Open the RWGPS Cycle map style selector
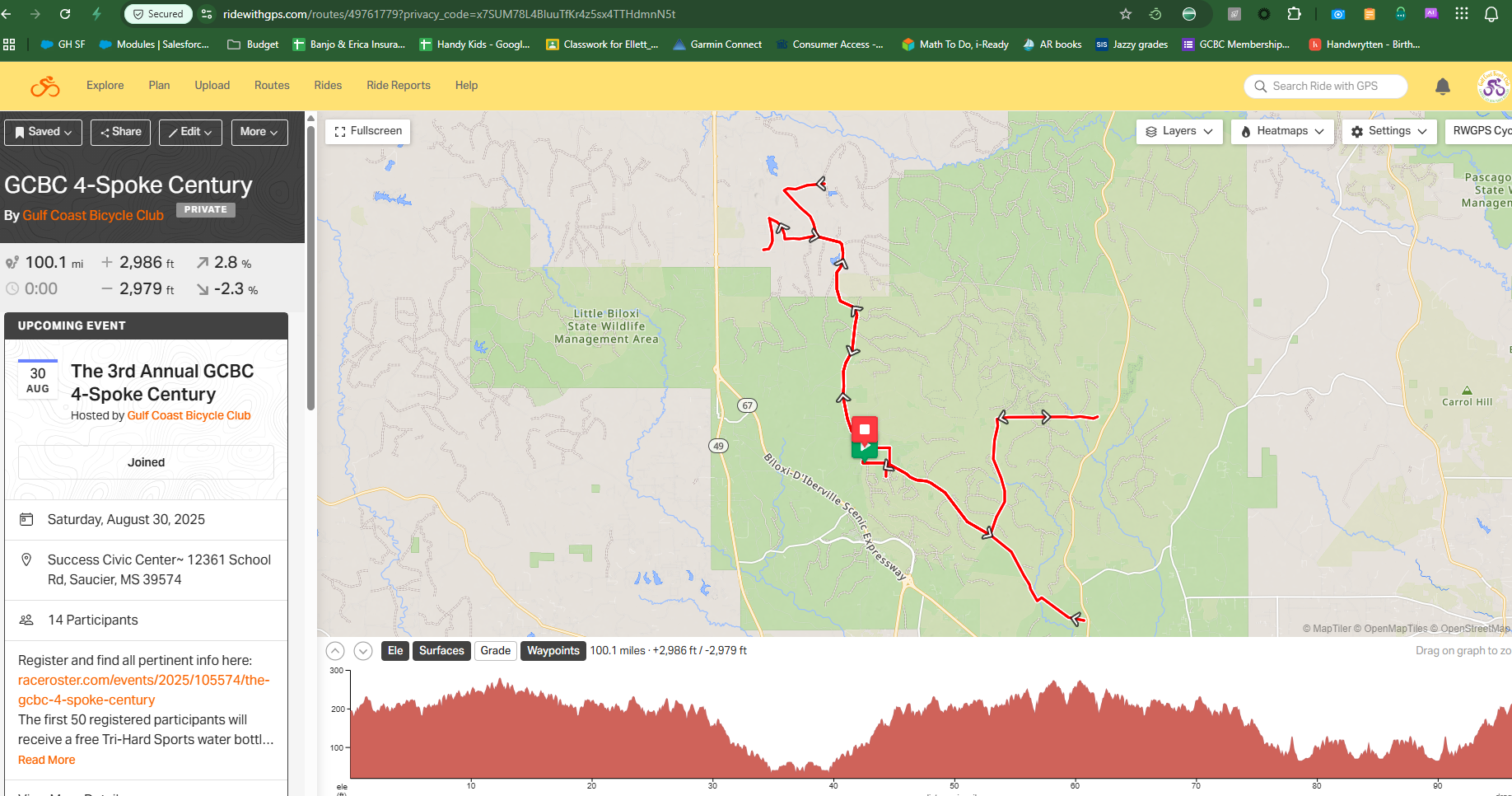Image resolution: width=1512 pixels, height=796 pixels. coord(1479,131)
